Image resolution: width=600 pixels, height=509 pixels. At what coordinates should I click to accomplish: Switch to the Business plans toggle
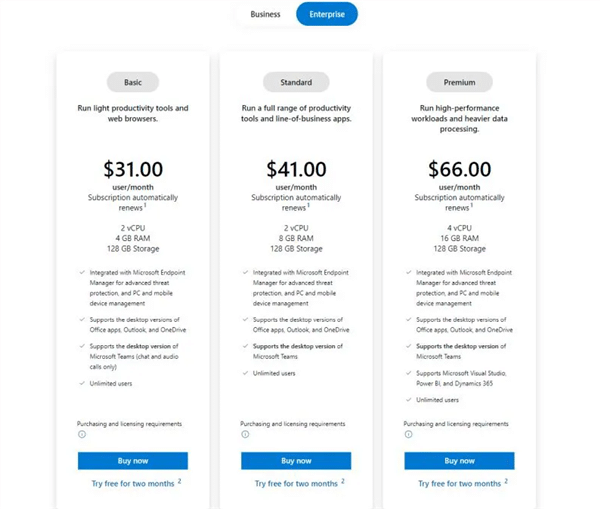[x=265, y=14]
